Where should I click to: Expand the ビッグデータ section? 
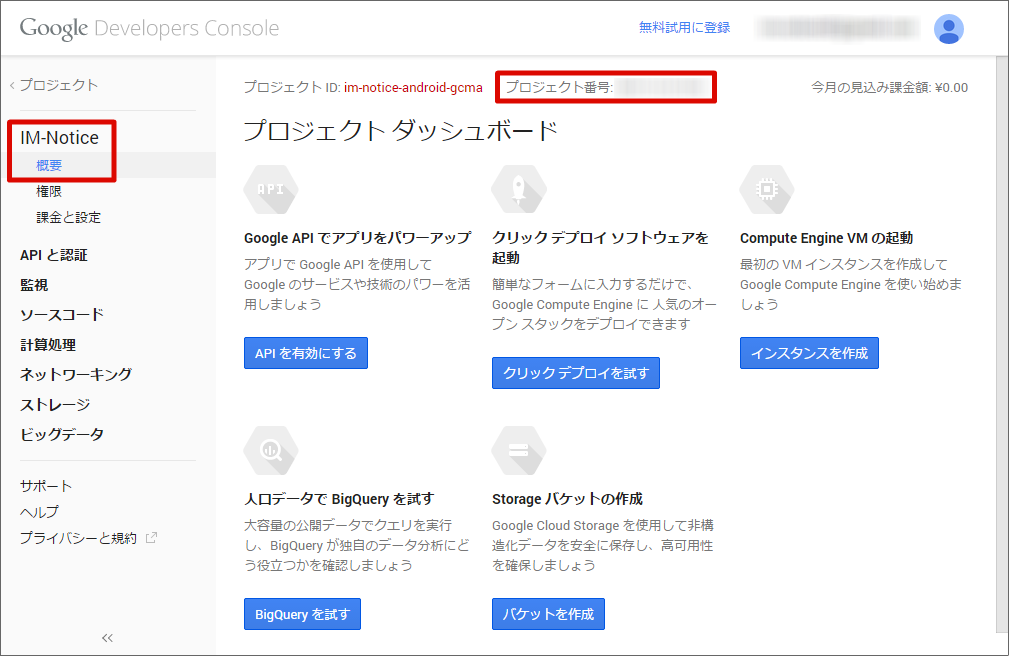tap(62, 435)
